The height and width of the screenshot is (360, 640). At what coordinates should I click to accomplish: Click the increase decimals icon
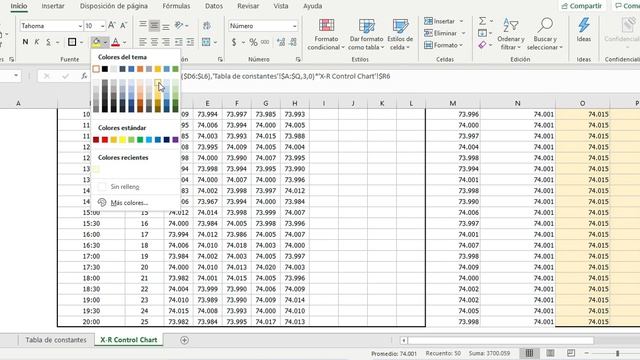tap(281, 42)
